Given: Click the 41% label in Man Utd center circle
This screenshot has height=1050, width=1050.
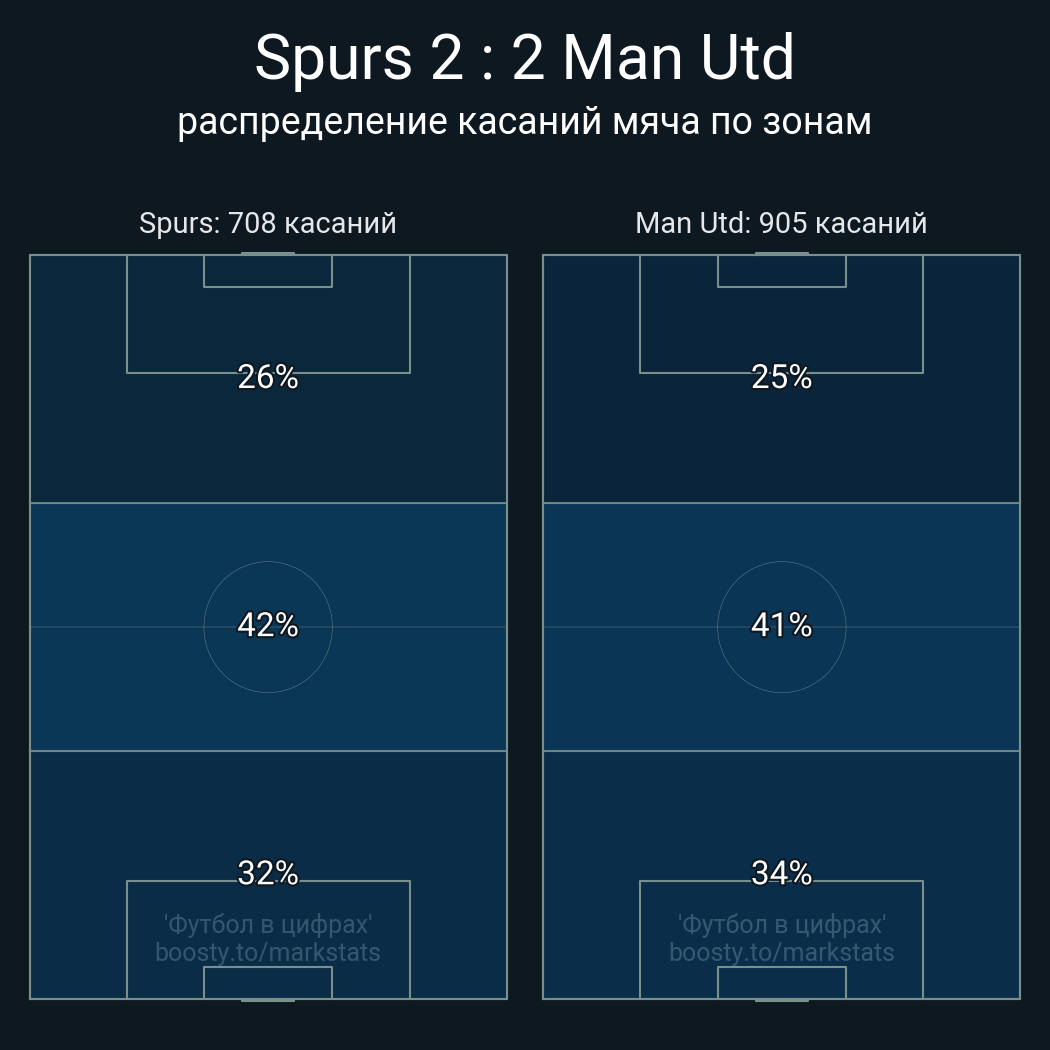Looking at the screenshot, I should [781, 625].
